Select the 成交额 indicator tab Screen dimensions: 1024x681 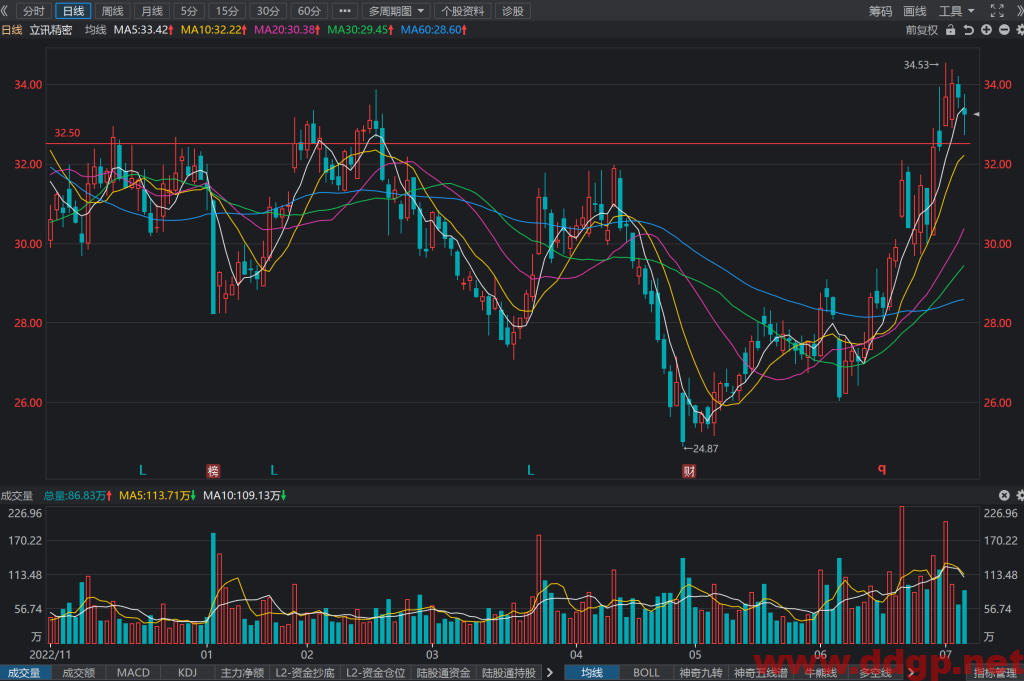coord(78,673)
